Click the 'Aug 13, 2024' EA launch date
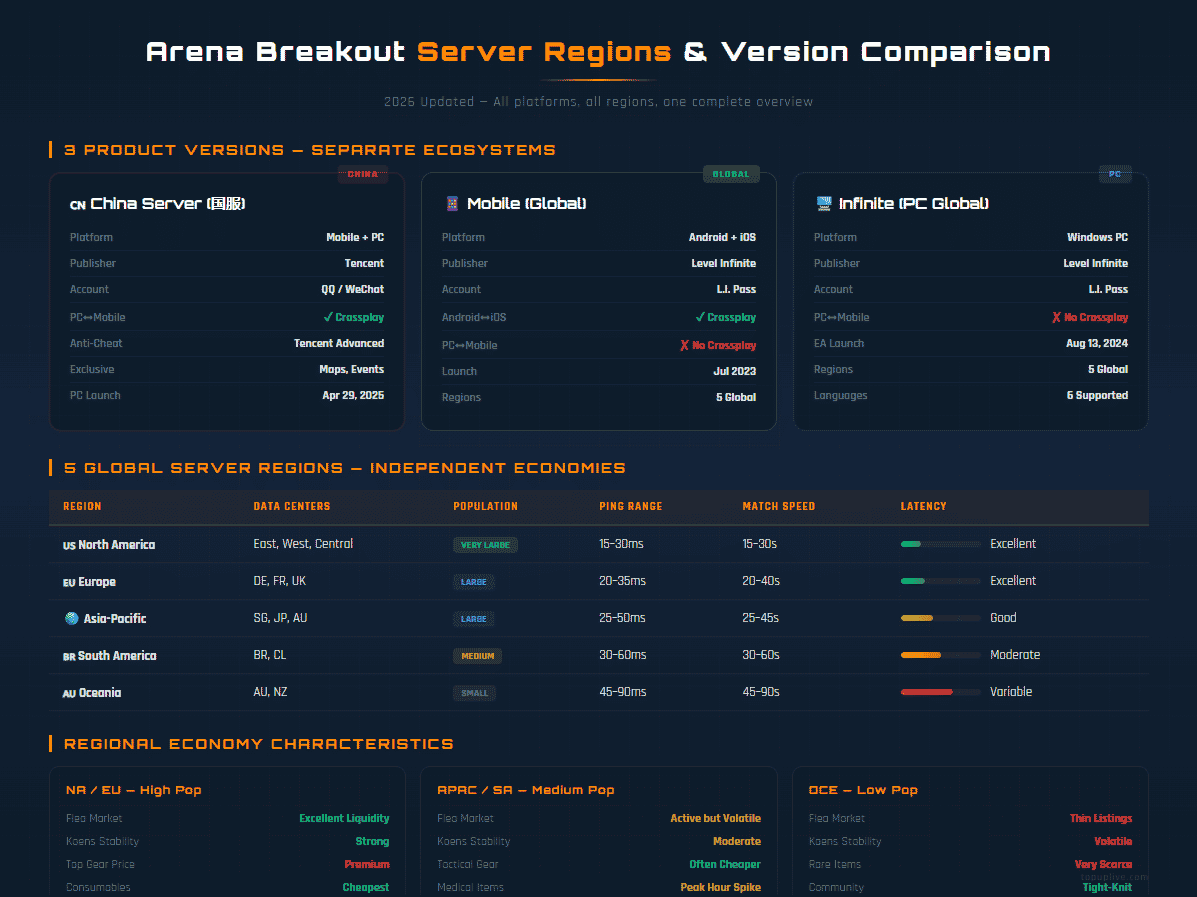The width and height of the screenshot is (1197, 897). point(1097,344)
